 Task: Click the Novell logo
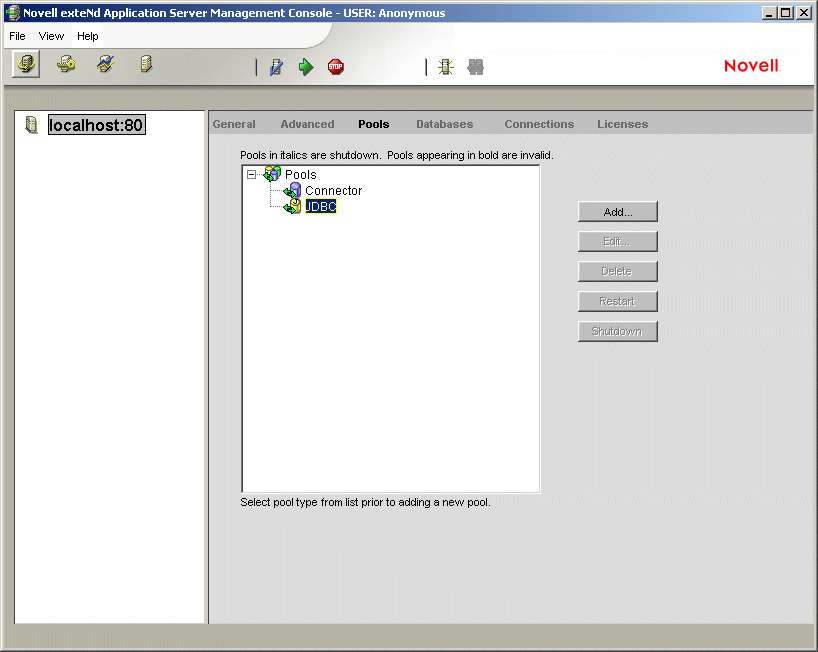752,66
